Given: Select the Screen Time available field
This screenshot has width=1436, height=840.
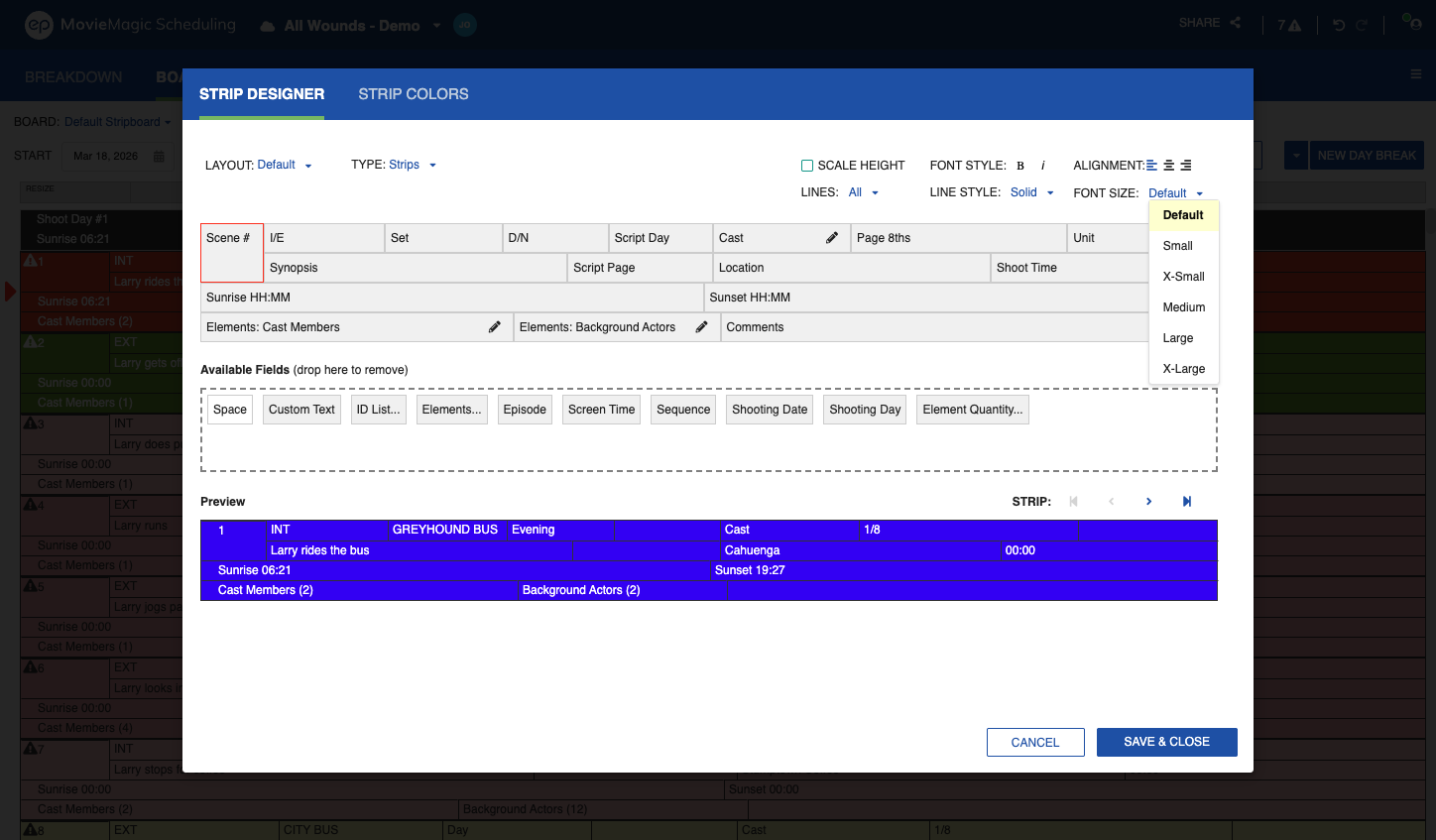Looking at the screenshot, I should (602, 410).
